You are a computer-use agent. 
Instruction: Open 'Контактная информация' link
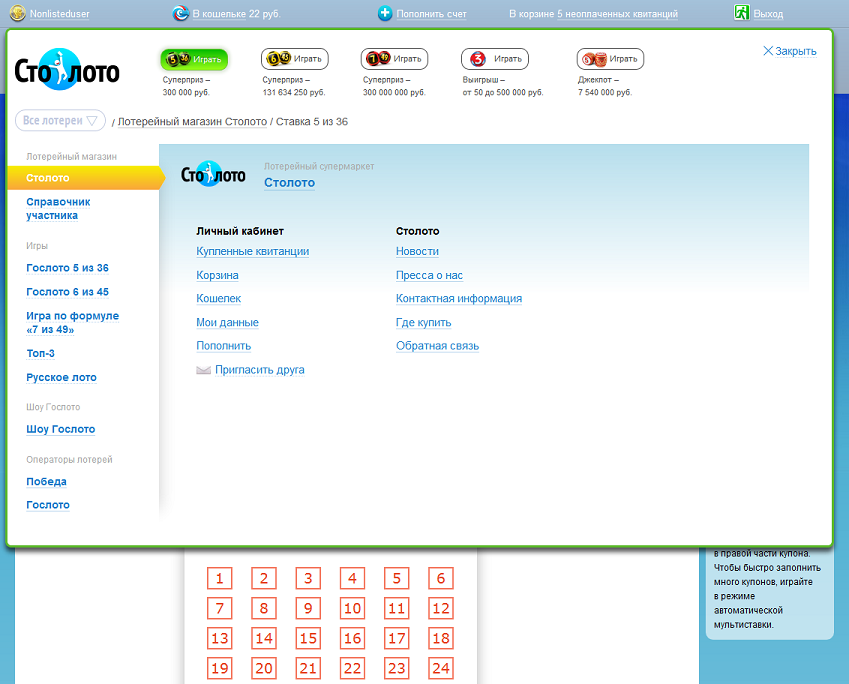point(458,299)
